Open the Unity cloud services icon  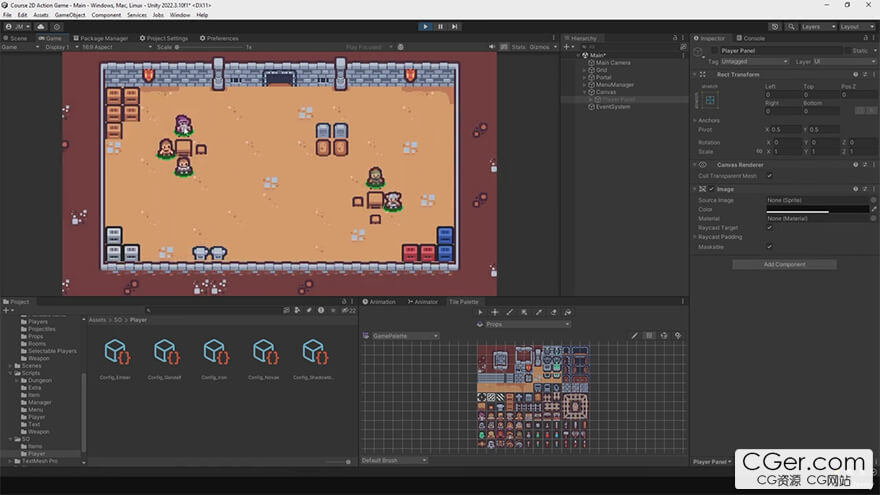point(41,26)
